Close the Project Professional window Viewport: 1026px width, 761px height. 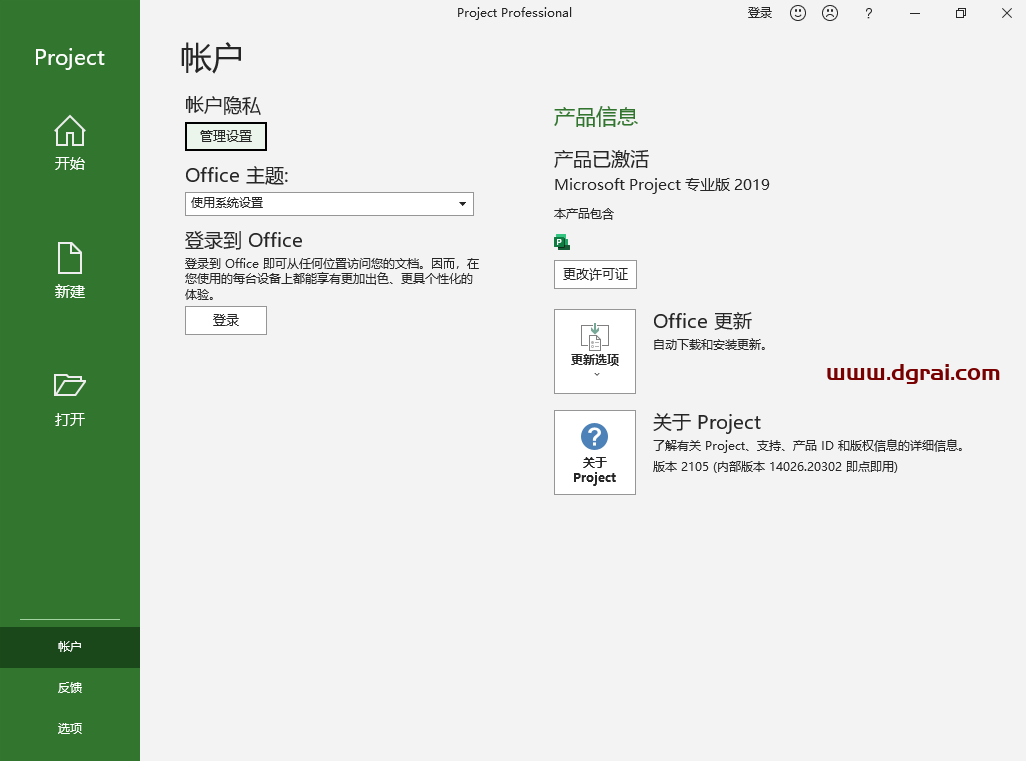tap(1006, 13)
